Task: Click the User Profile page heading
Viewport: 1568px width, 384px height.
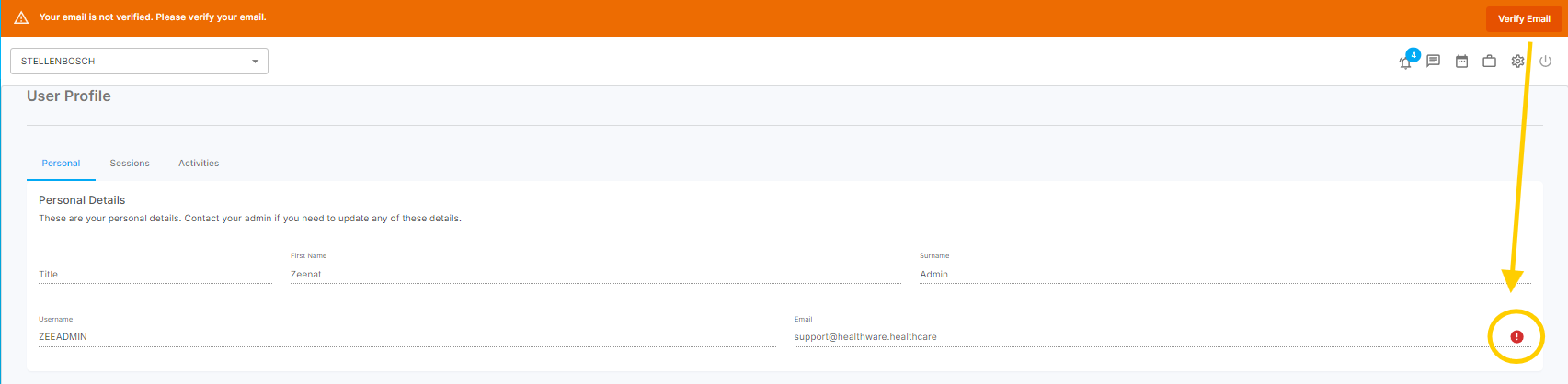Action: point(69,96)
